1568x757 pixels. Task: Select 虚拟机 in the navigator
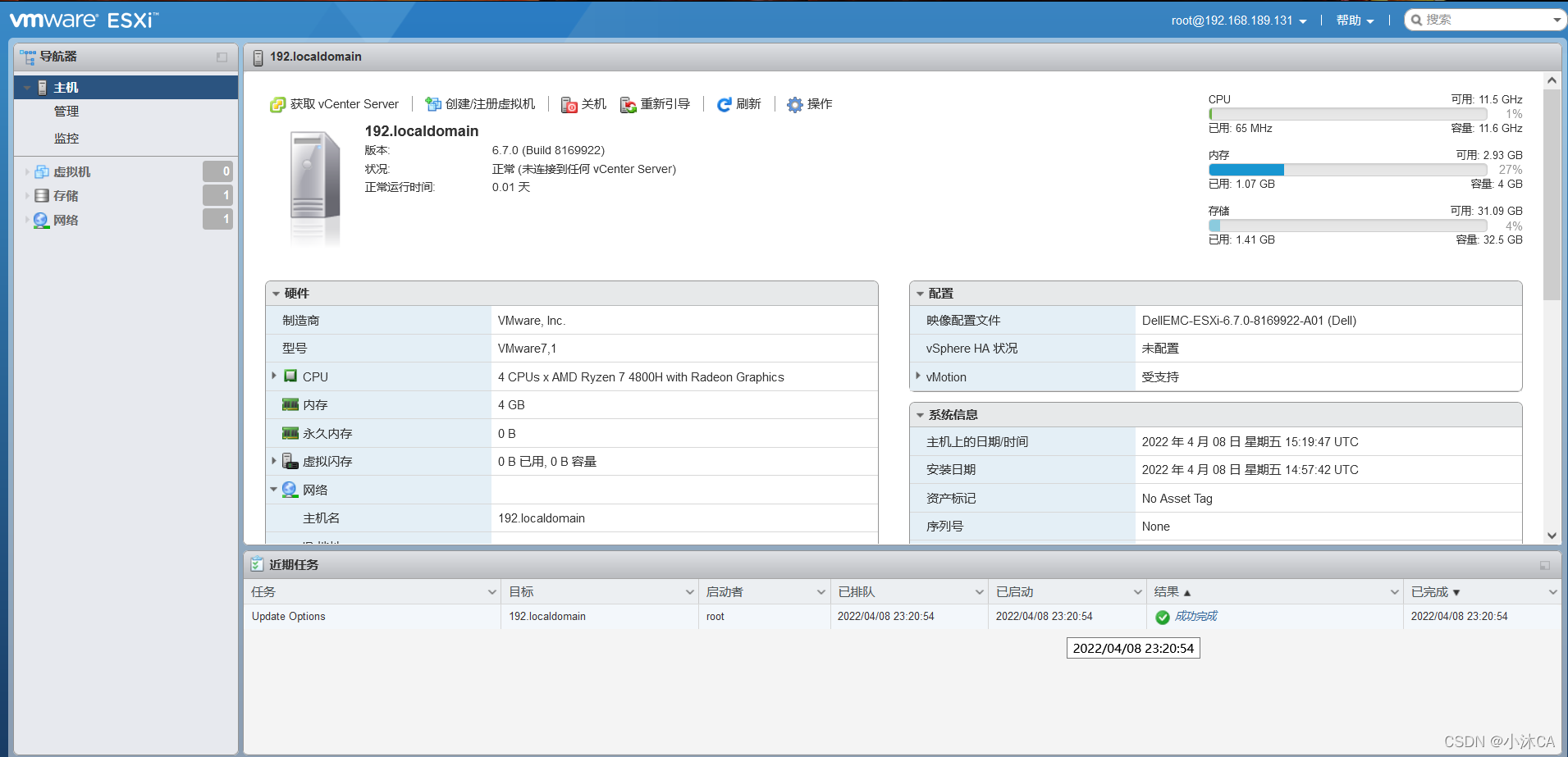(72, 171)
